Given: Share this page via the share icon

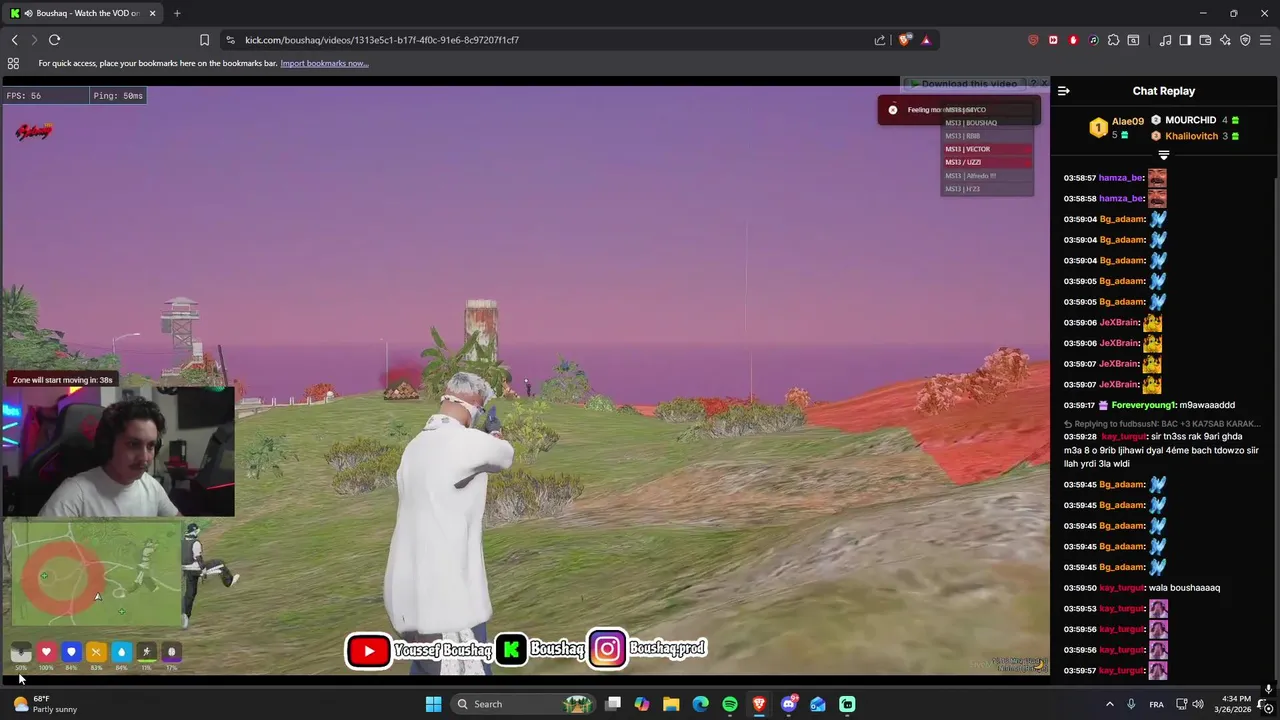Looking at the screenshot, I should (x=880, y=40).
